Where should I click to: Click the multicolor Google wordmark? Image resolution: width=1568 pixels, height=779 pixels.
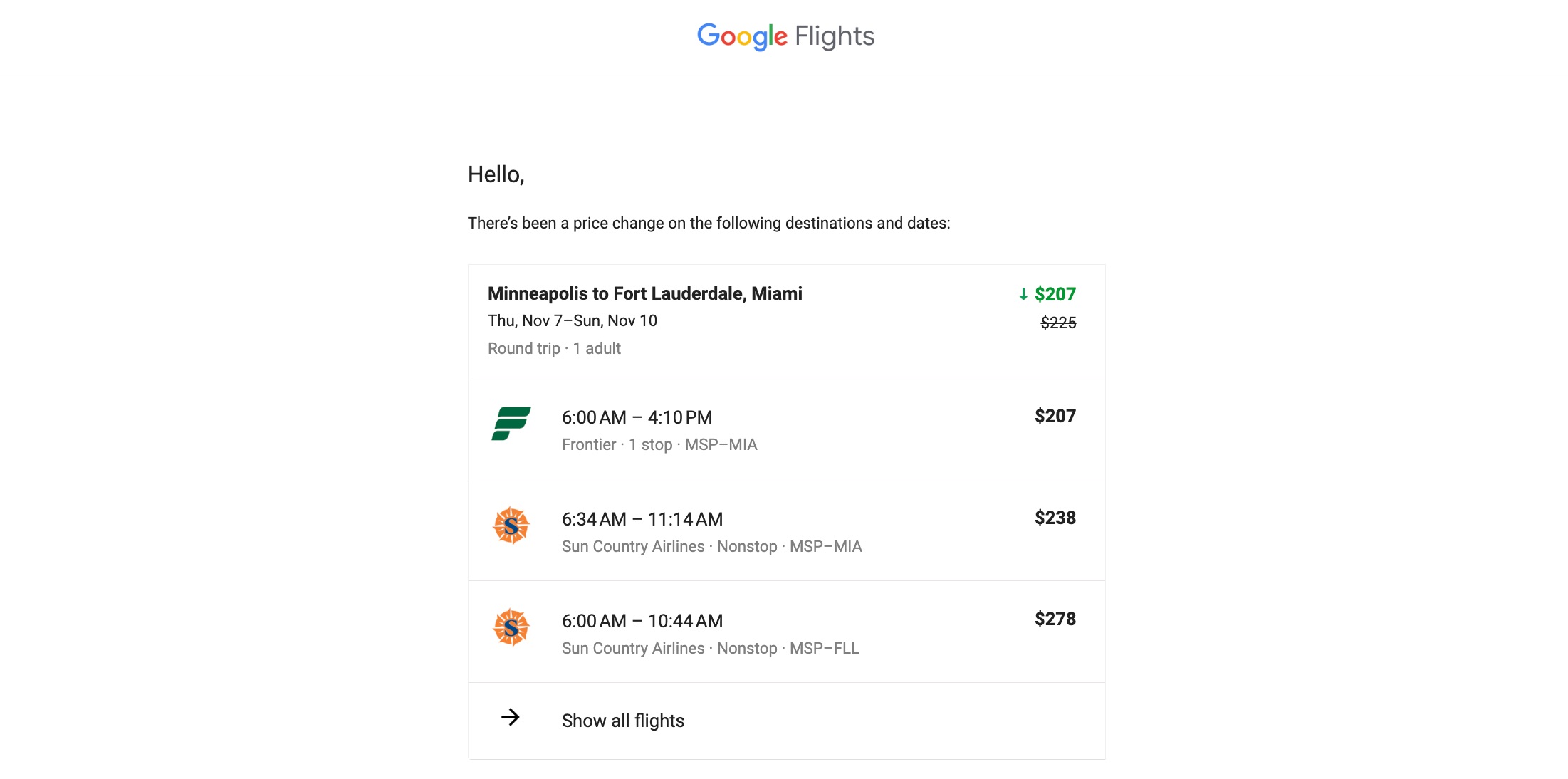tap(741, 36)
